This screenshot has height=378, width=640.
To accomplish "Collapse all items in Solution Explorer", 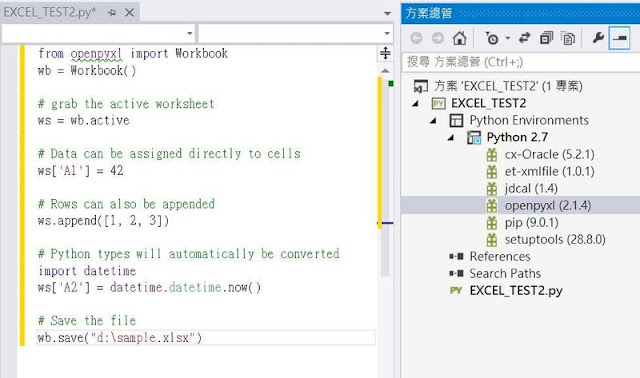I will pos(546,38).
